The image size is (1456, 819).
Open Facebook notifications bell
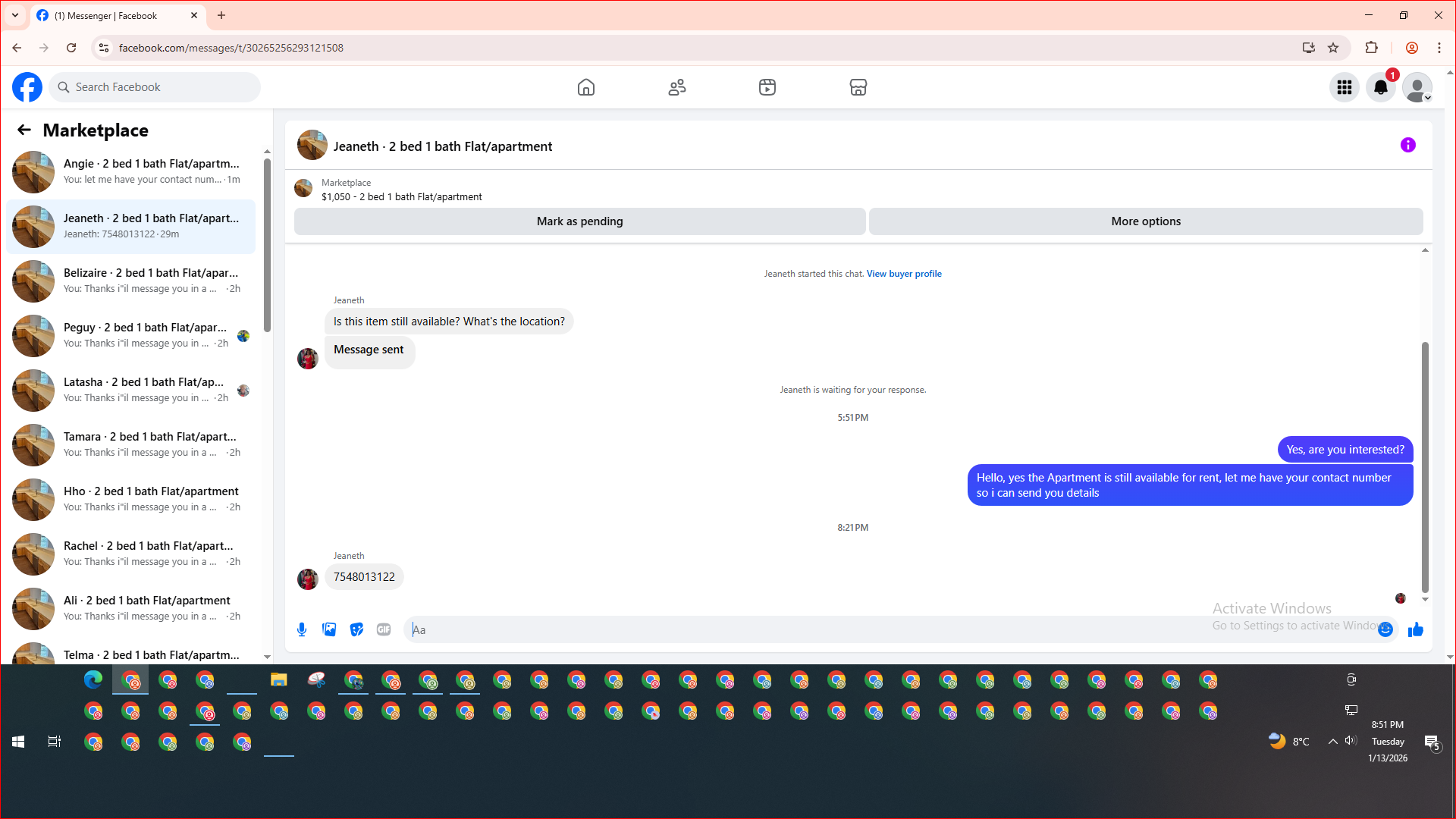pyautogui.click(x=1380, y=87)
